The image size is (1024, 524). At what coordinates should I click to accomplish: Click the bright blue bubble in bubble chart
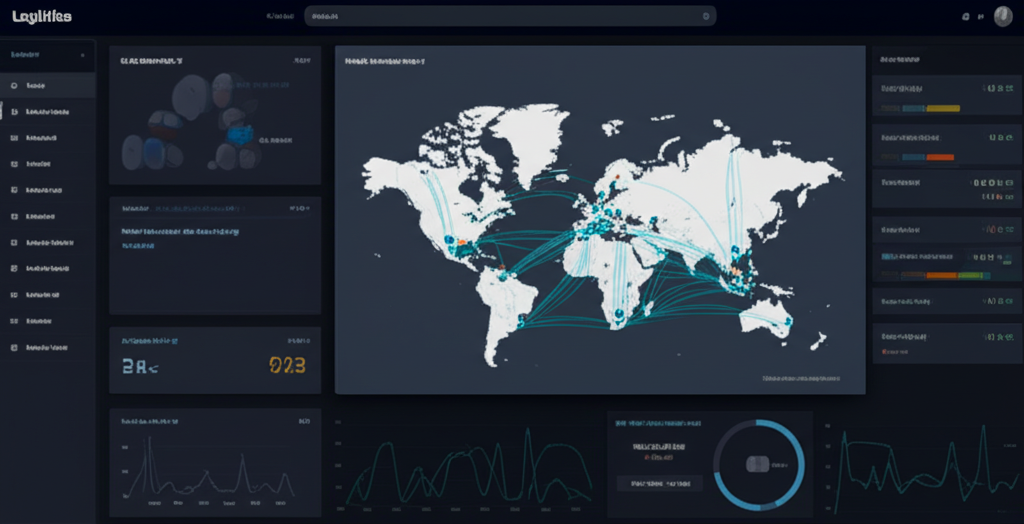point(239,135)
